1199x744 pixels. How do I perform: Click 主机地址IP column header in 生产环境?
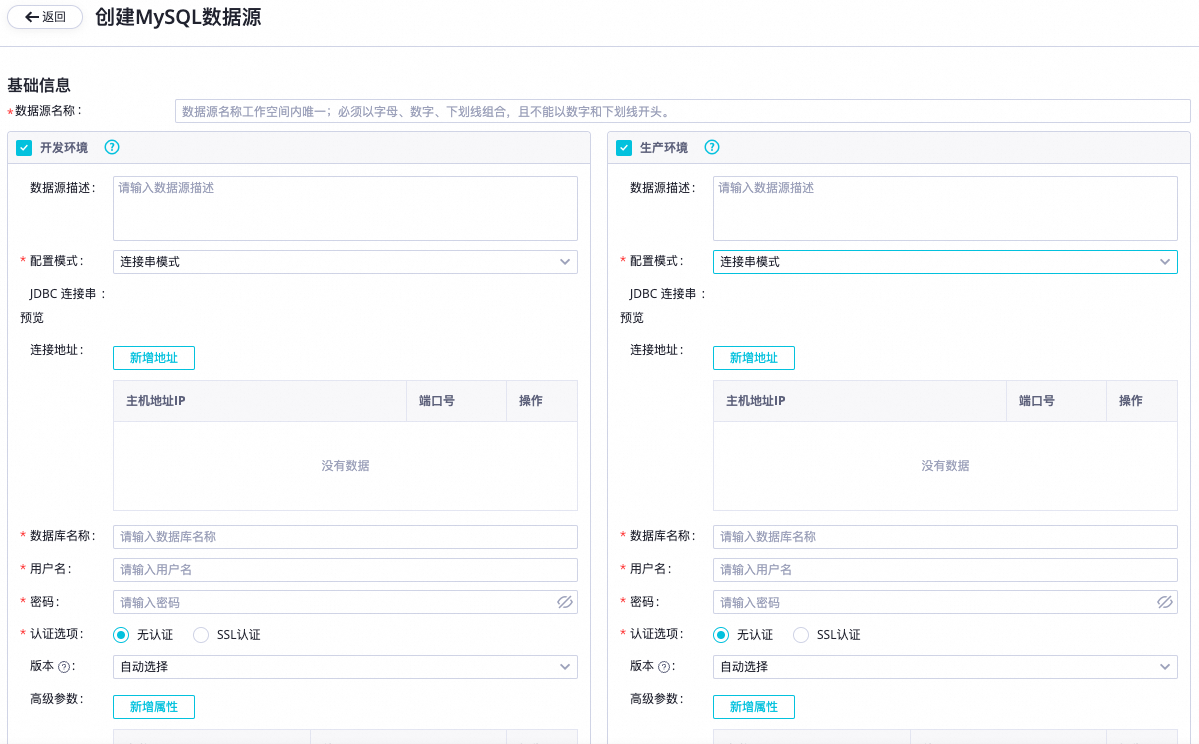point(859,401)
